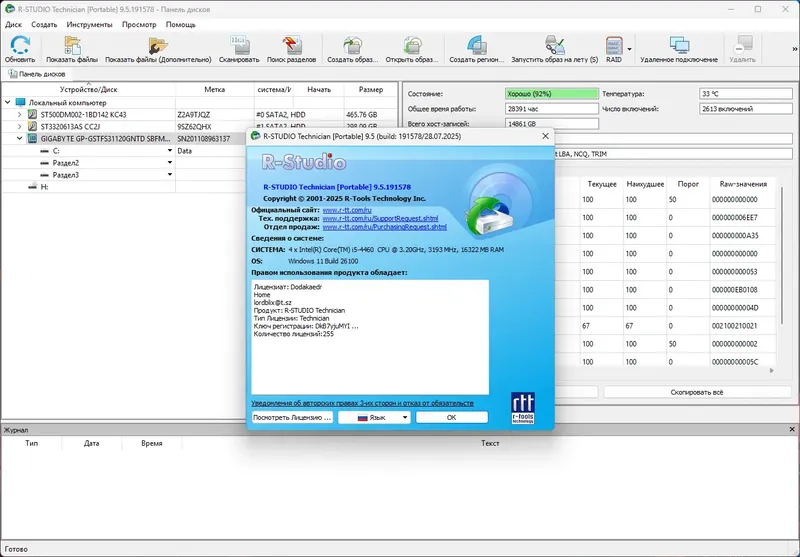
Task: Start Сканировать scan tool
Action: pos(239,45)
